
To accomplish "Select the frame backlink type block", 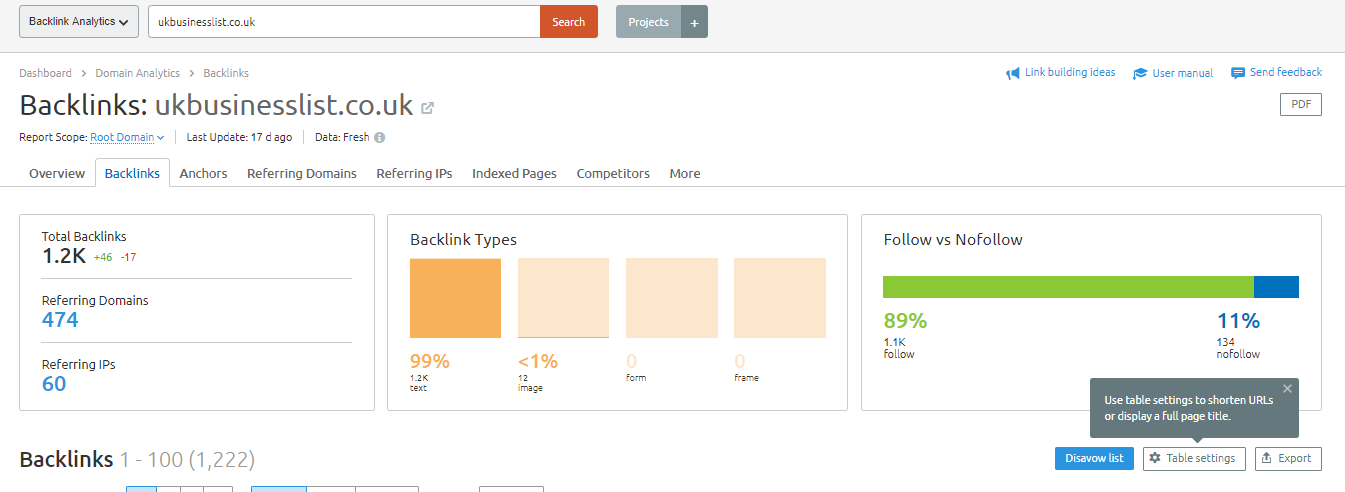I will pyautogui.click(x=780, y=298).
